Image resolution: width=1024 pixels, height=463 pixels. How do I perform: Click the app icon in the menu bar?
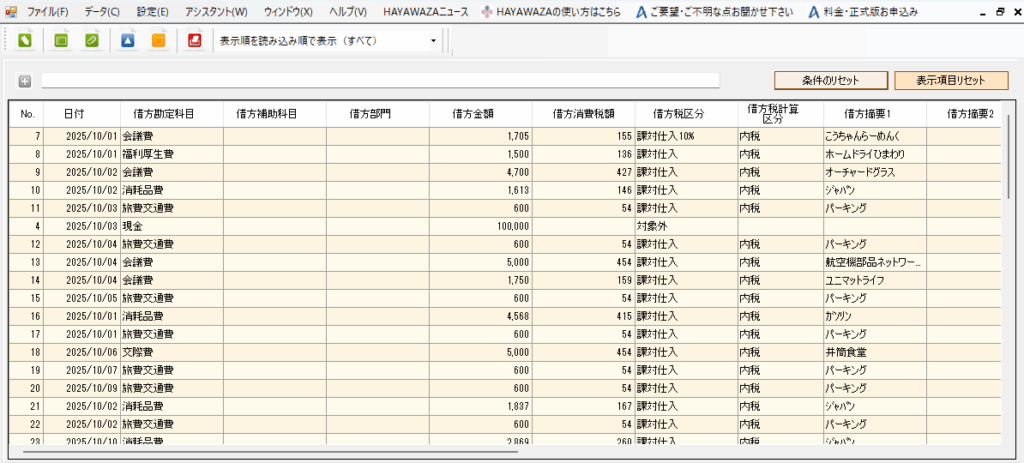12,12
